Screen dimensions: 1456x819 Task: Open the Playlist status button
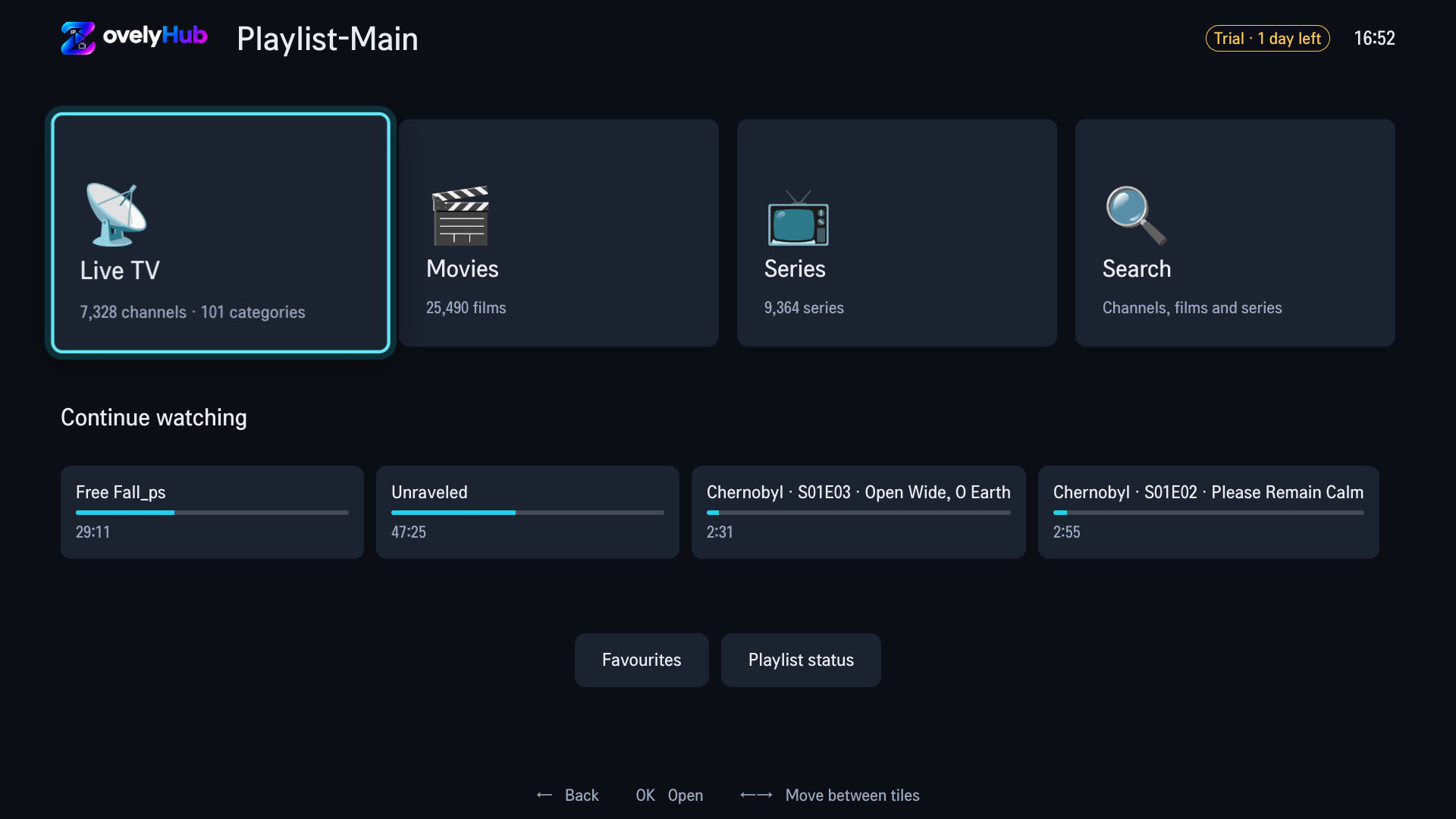(x=801, y=660)
